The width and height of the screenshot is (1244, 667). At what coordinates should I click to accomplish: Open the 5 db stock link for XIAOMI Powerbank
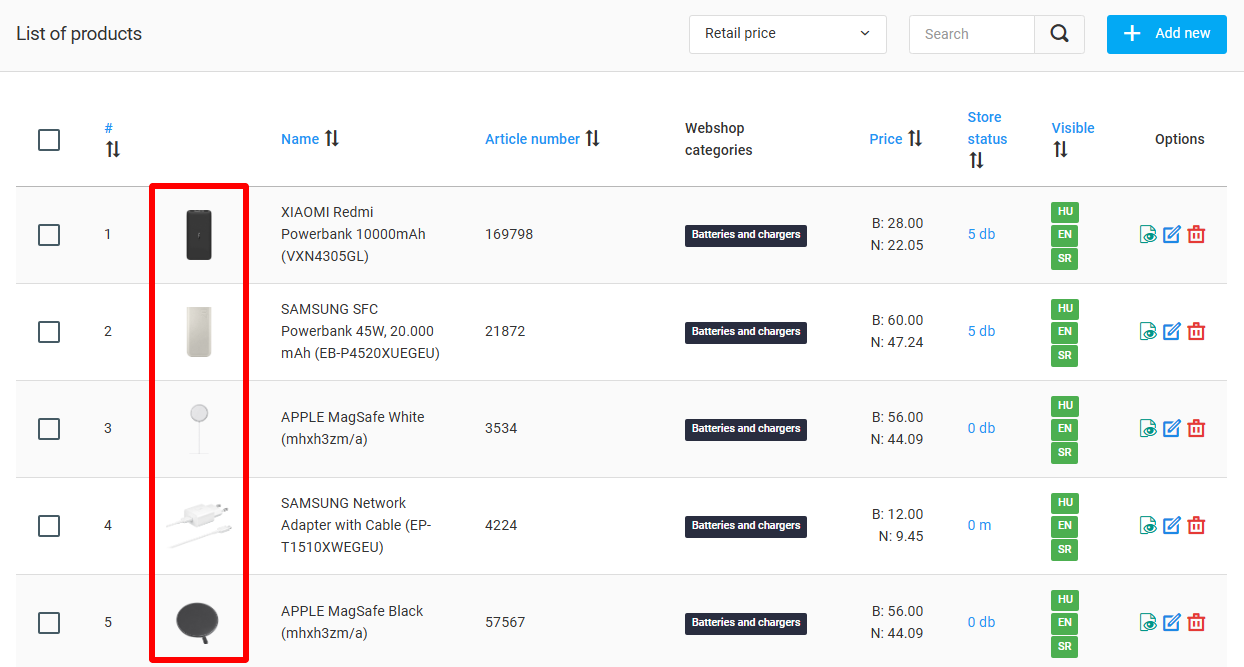pos(981,234)
